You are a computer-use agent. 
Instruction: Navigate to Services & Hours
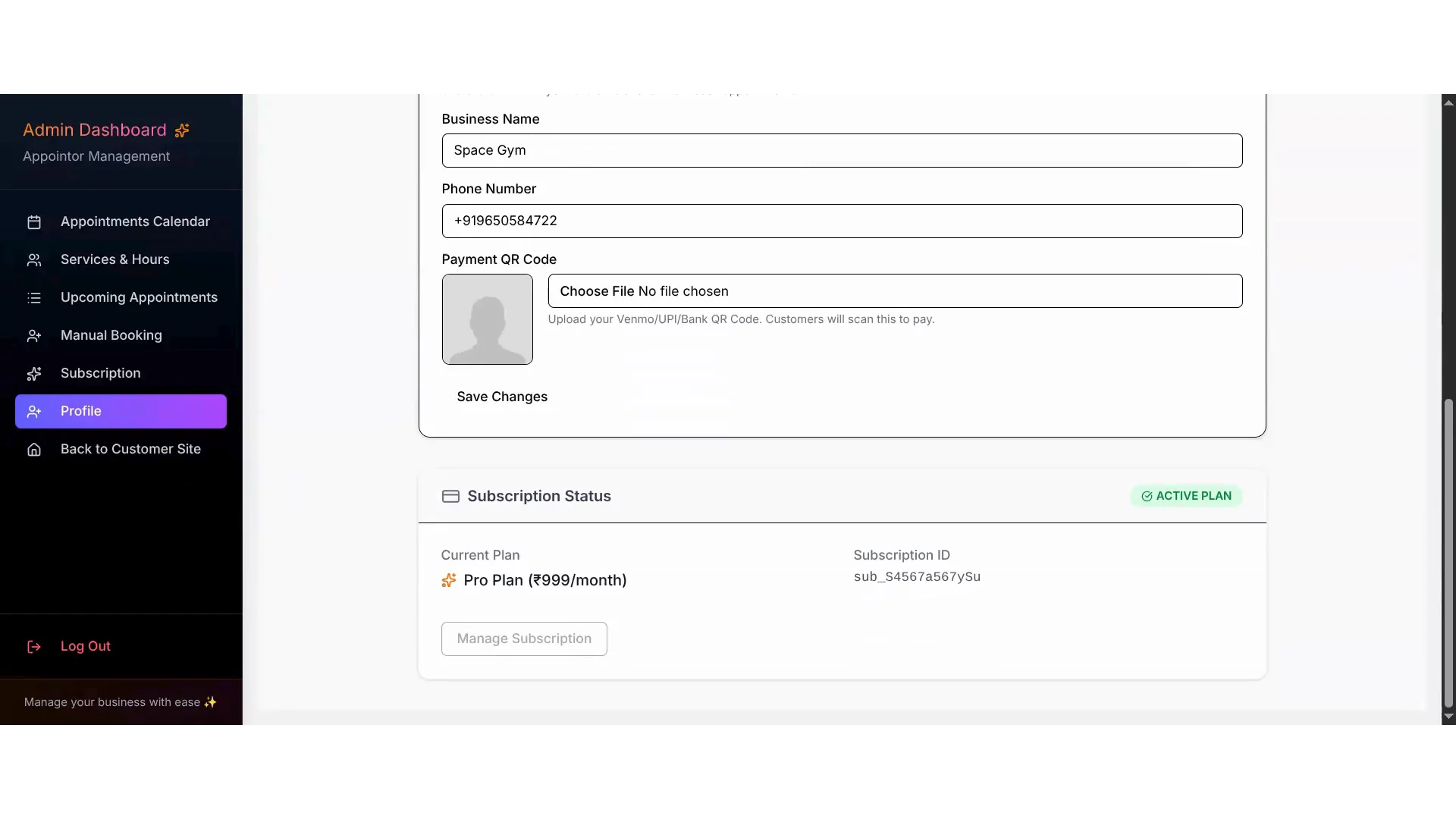(x=115, y=259)
